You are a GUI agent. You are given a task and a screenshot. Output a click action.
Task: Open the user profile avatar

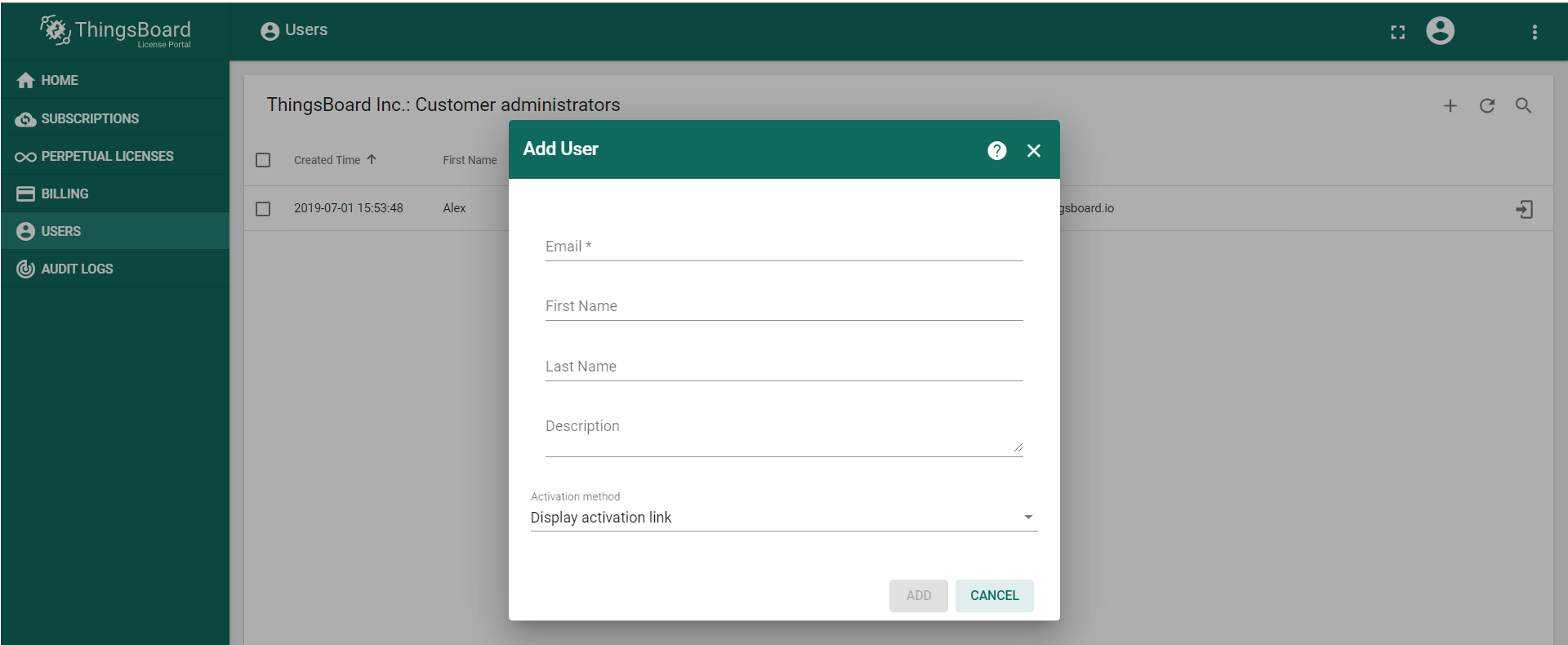1440,31
